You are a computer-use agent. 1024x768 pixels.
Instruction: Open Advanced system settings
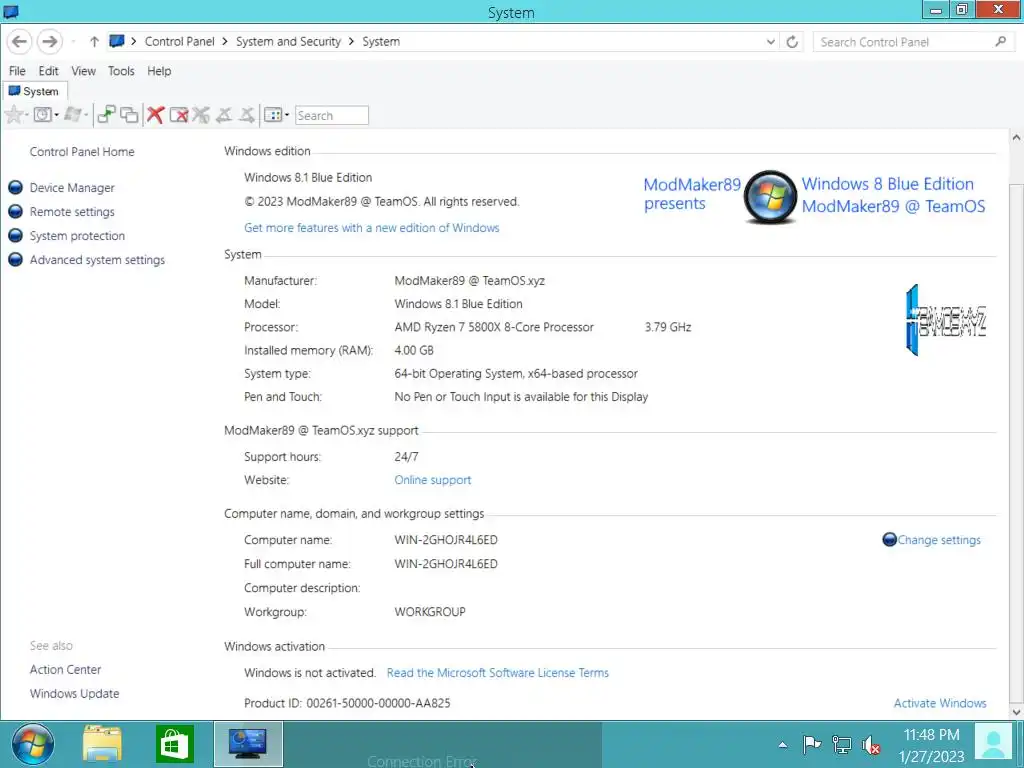click(x=97, y=259)
